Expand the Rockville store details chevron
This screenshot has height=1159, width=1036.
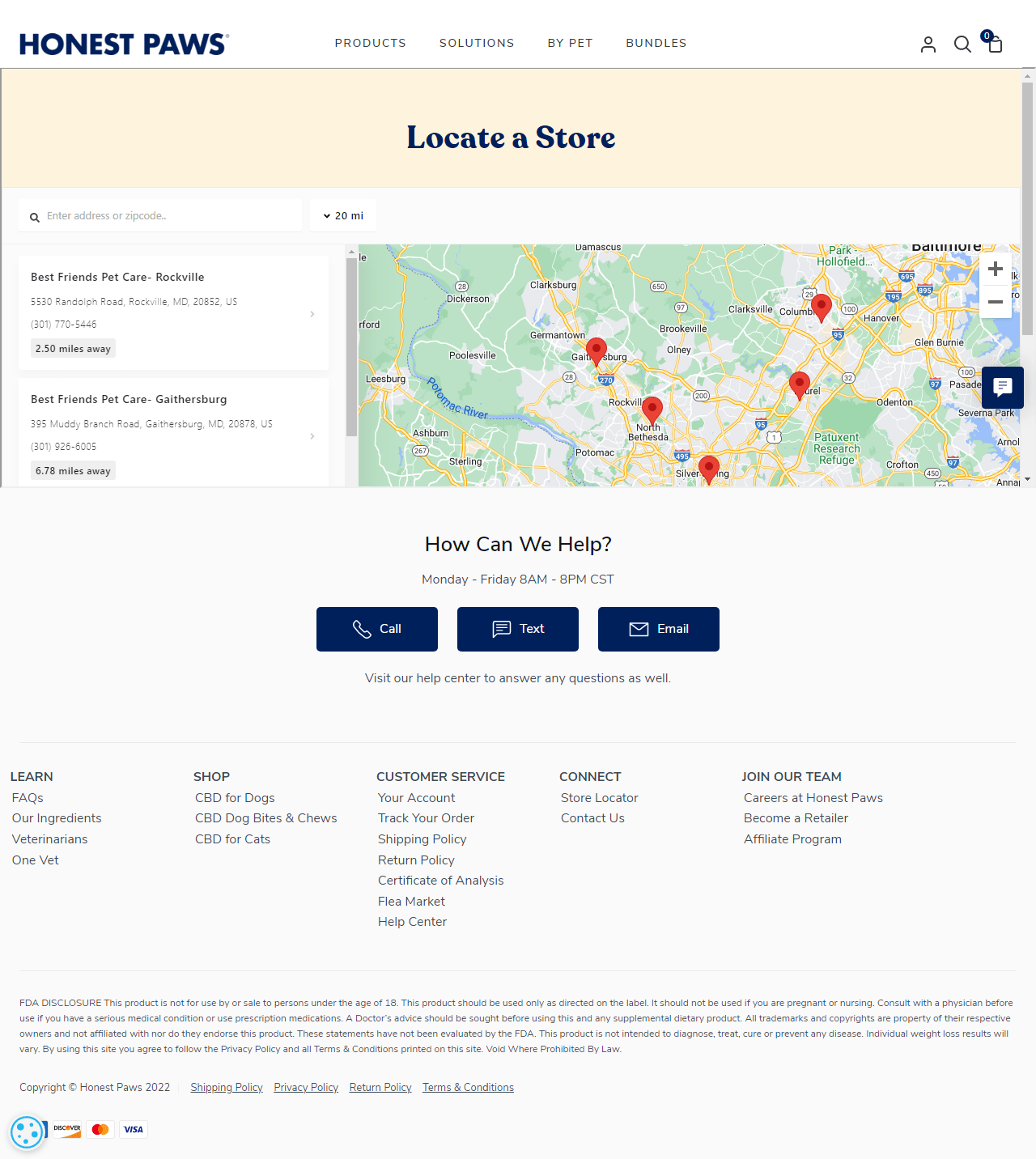coord(312,314)
